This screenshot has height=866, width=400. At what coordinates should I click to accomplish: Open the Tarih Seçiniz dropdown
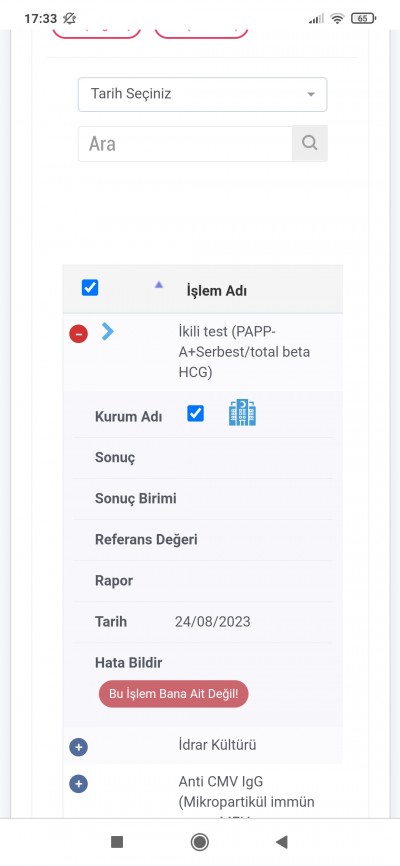pos(202,94)
